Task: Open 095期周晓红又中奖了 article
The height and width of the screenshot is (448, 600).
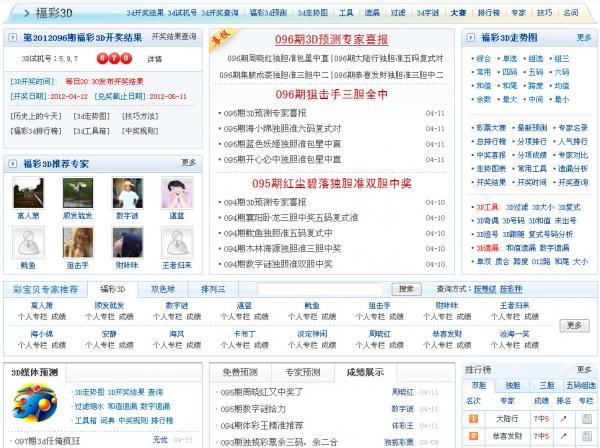Action: (262, 392)
